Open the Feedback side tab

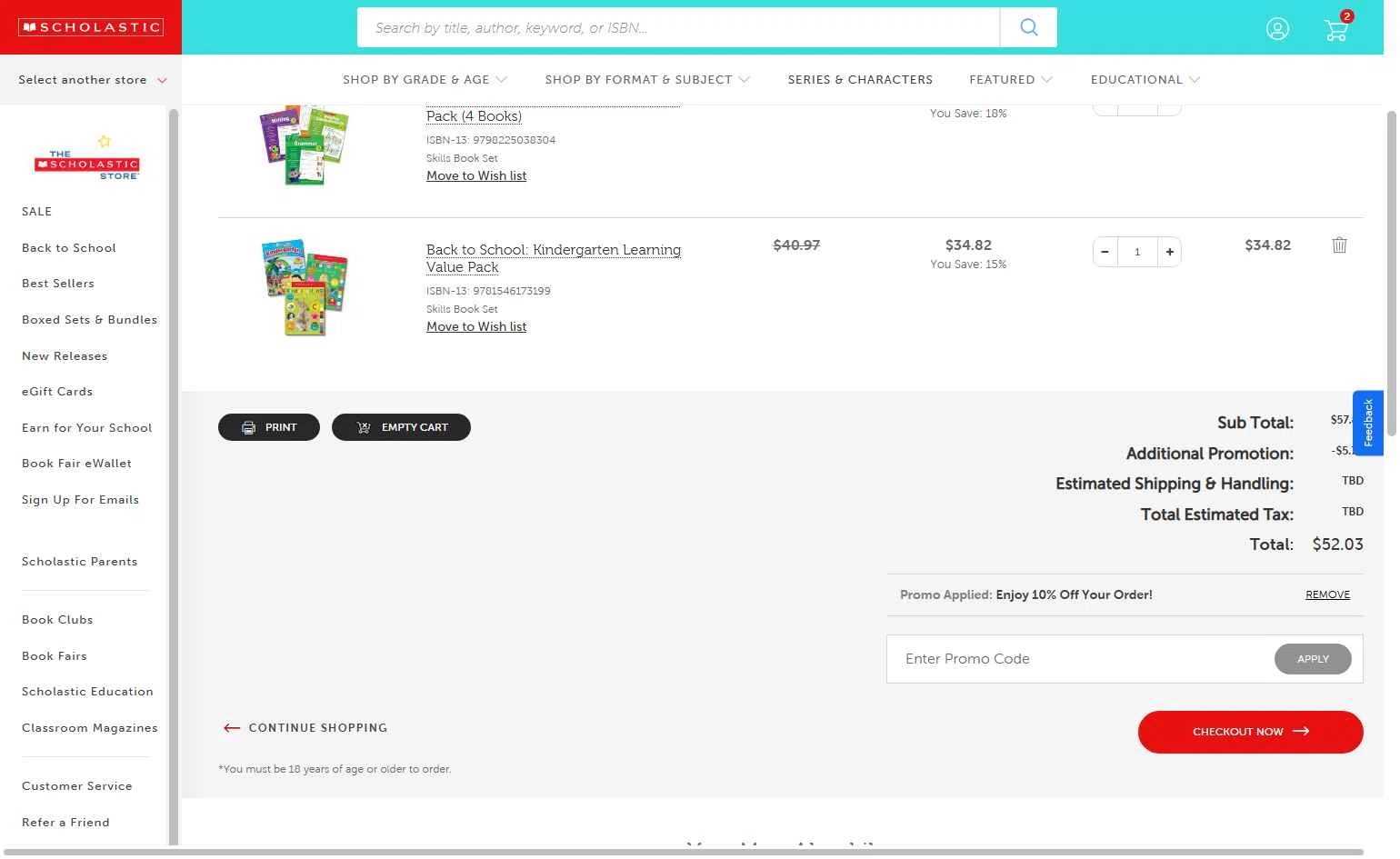(x=1367, y=423)
